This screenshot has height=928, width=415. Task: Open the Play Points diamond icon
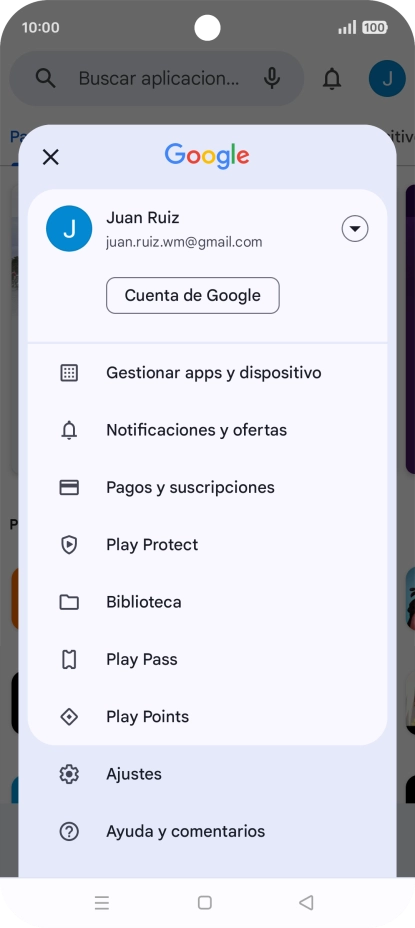point(69,717)
